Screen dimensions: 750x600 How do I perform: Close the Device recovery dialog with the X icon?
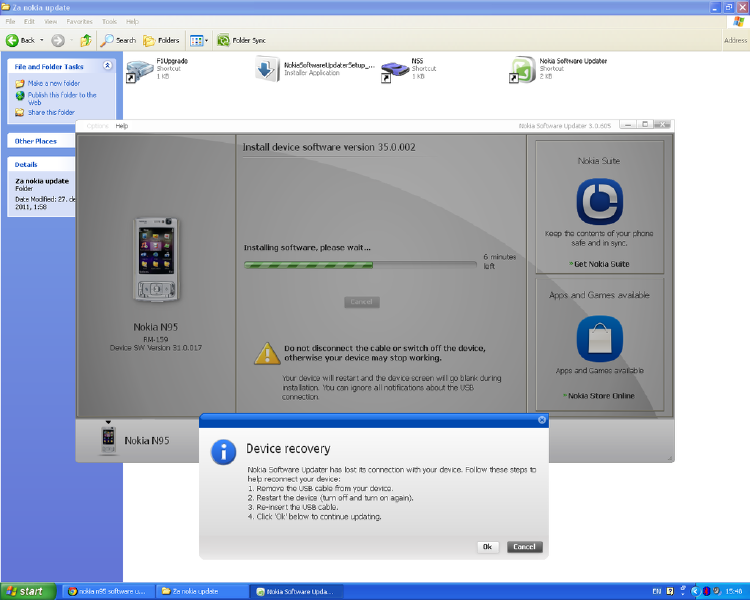(x=542, y=420)
